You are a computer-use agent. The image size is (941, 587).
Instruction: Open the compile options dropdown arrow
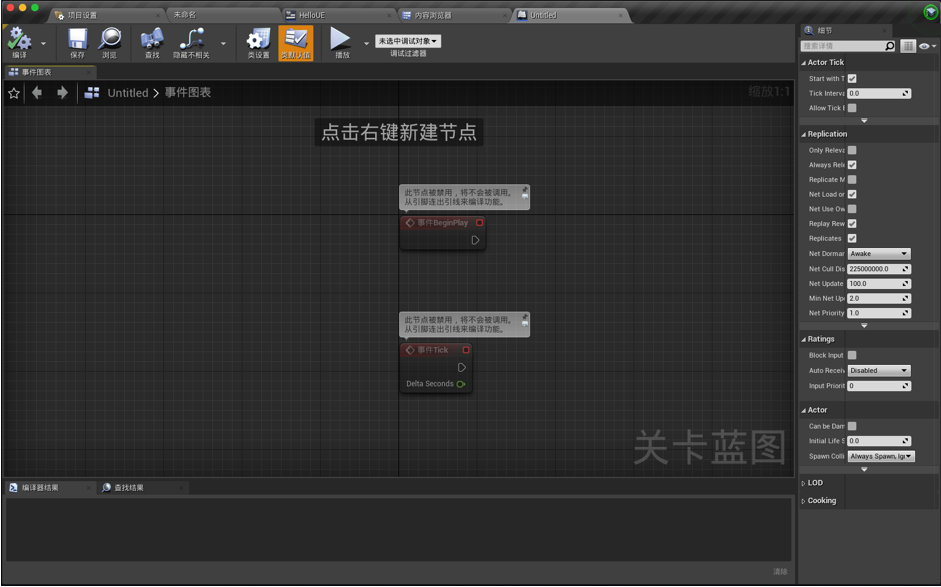click(x=43, y=44)
